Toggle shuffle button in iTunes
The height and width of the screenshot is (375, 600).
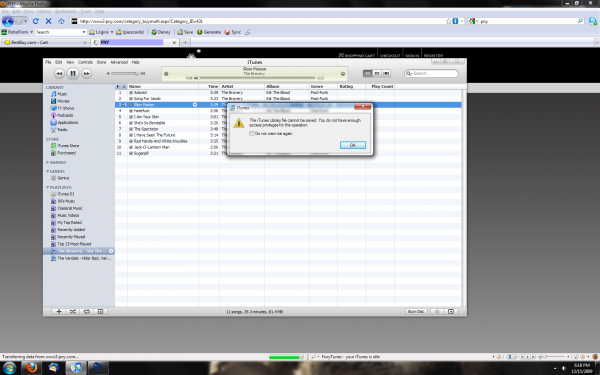(x=73, y=311)
